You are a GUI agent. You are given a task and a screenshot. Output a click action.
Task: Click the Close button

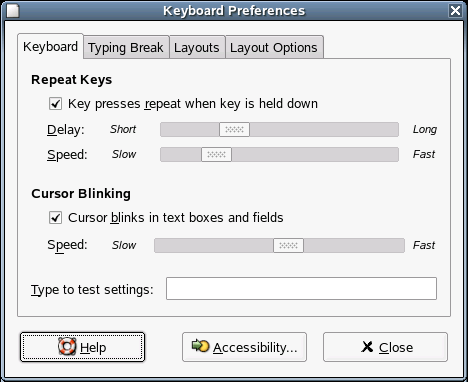(385, 347)
